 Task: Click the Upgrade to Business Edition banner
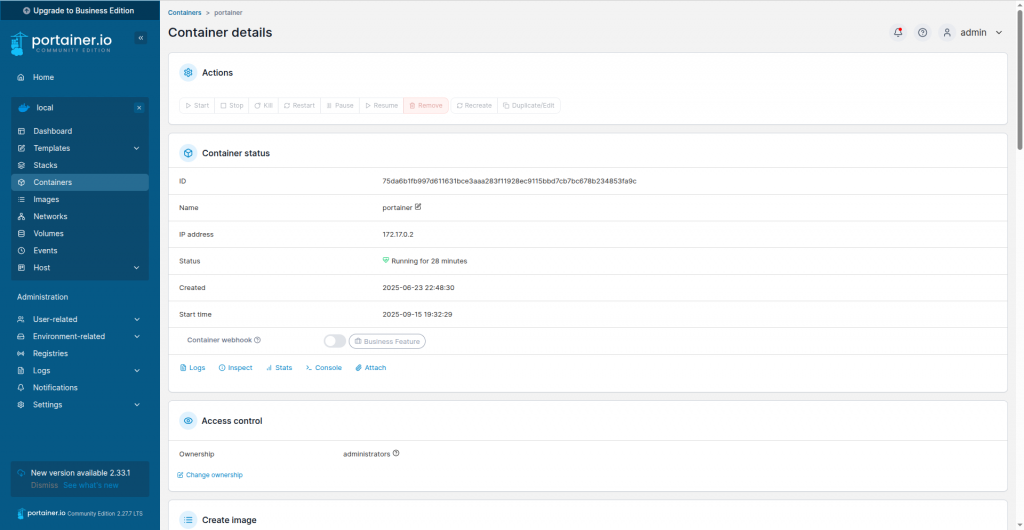pyautogui.click(x=79, y=10)
